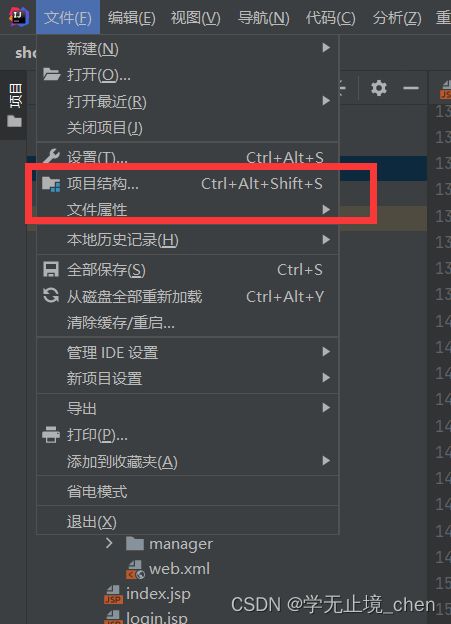Toggle 省电模式 power save mode

187,492
